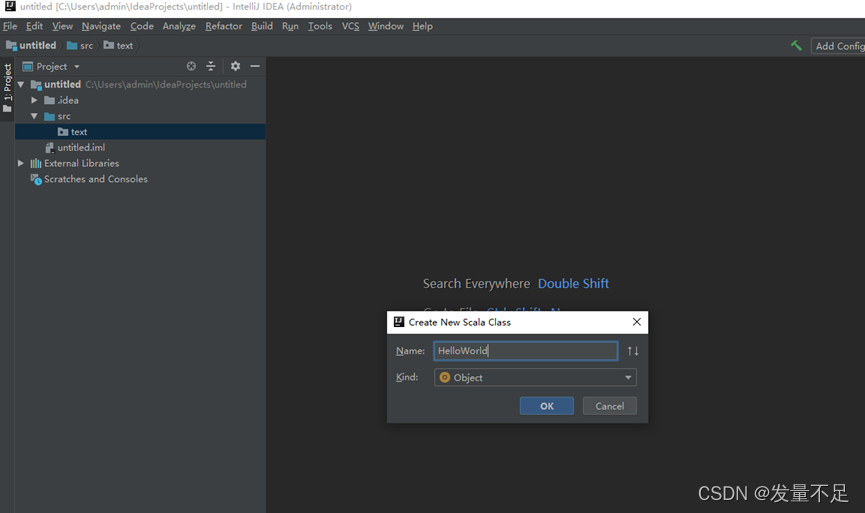Click the .idea folder icon
This screenshot has height=513, width=865.
point(50,100)
